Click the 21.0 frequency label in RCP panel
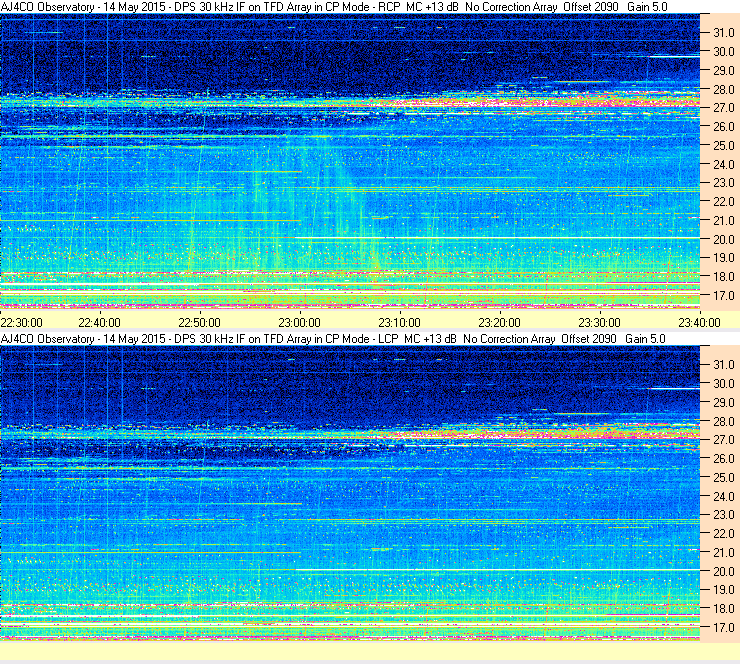 723,220
